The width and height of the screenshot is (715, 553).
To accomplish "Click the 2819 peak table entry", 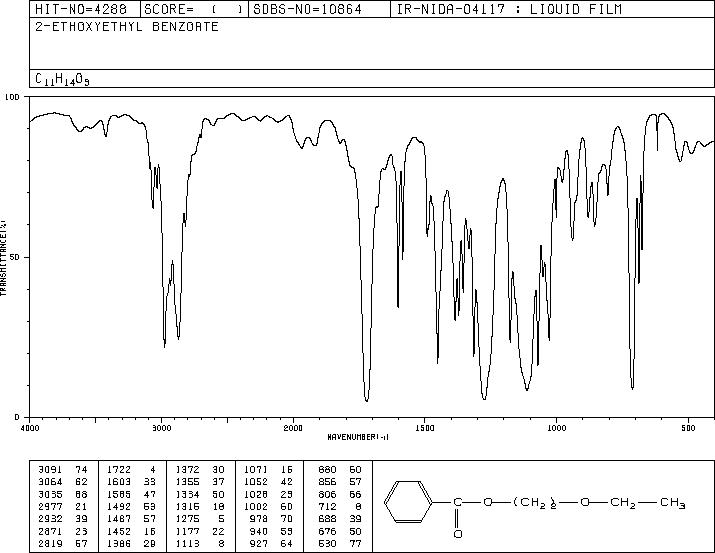I will [x=63, y=544].
